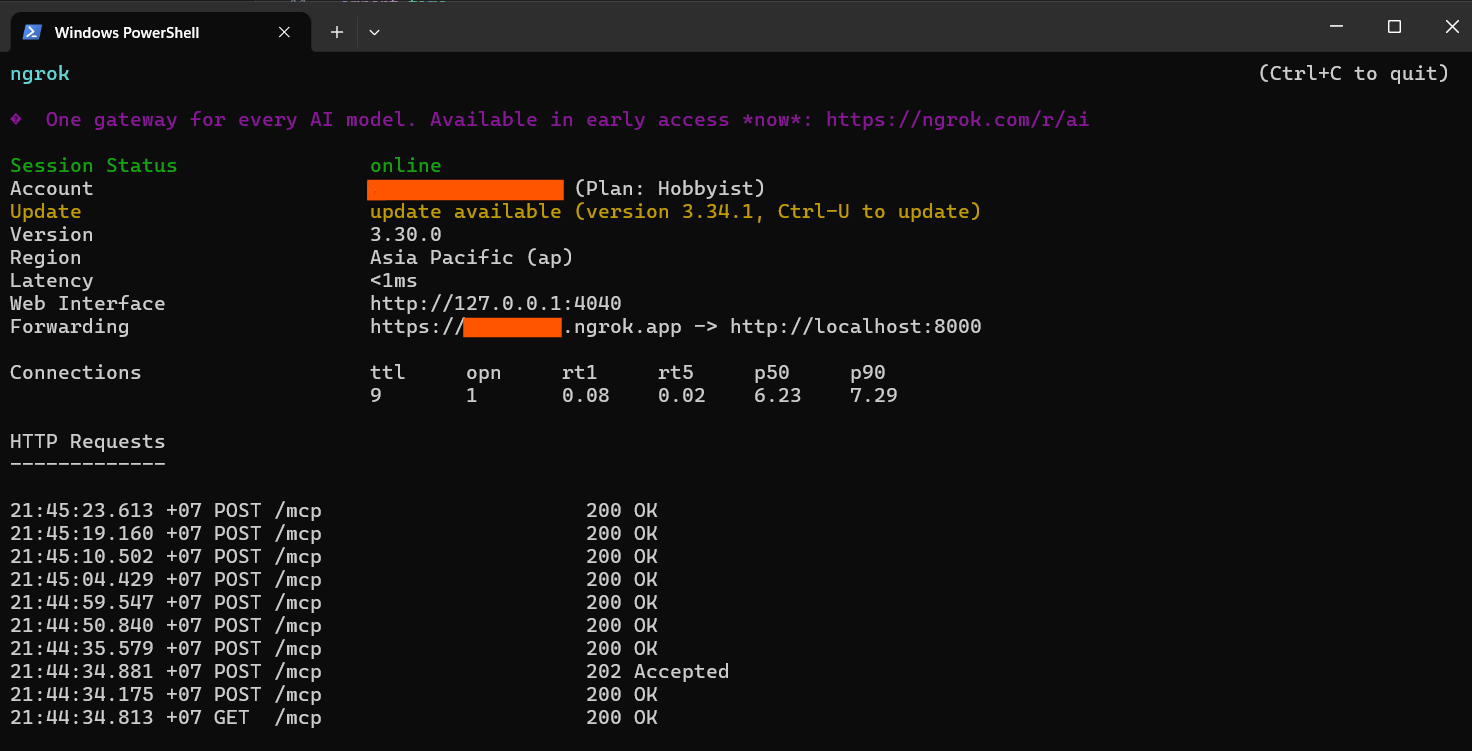Click the version value 3.30.0
This screenshot has height=751, width=1472.
coord(406,235)
